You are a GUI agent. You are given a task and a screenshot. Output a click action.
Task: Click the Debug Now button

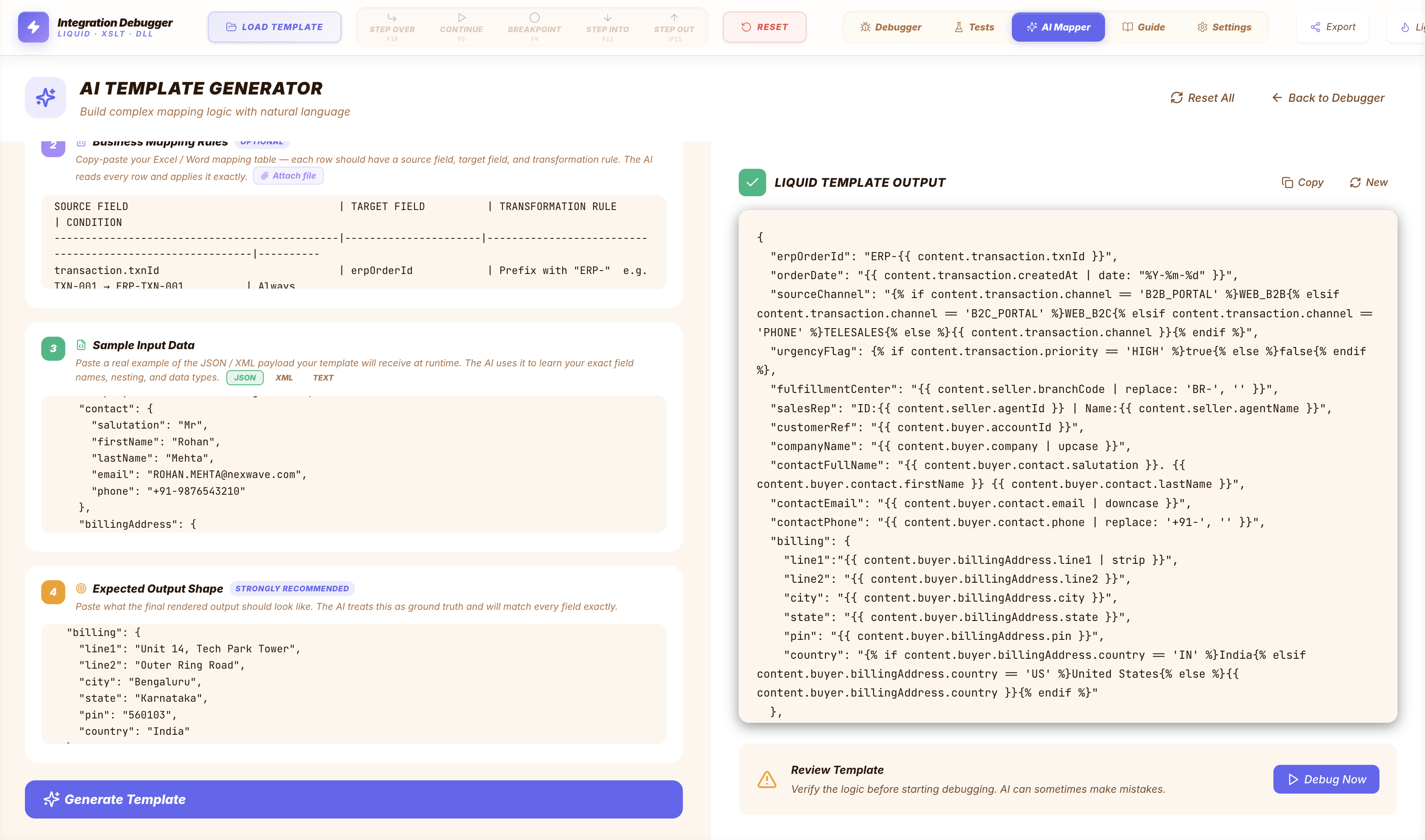pyautogui.click(x=1326, y=779)
